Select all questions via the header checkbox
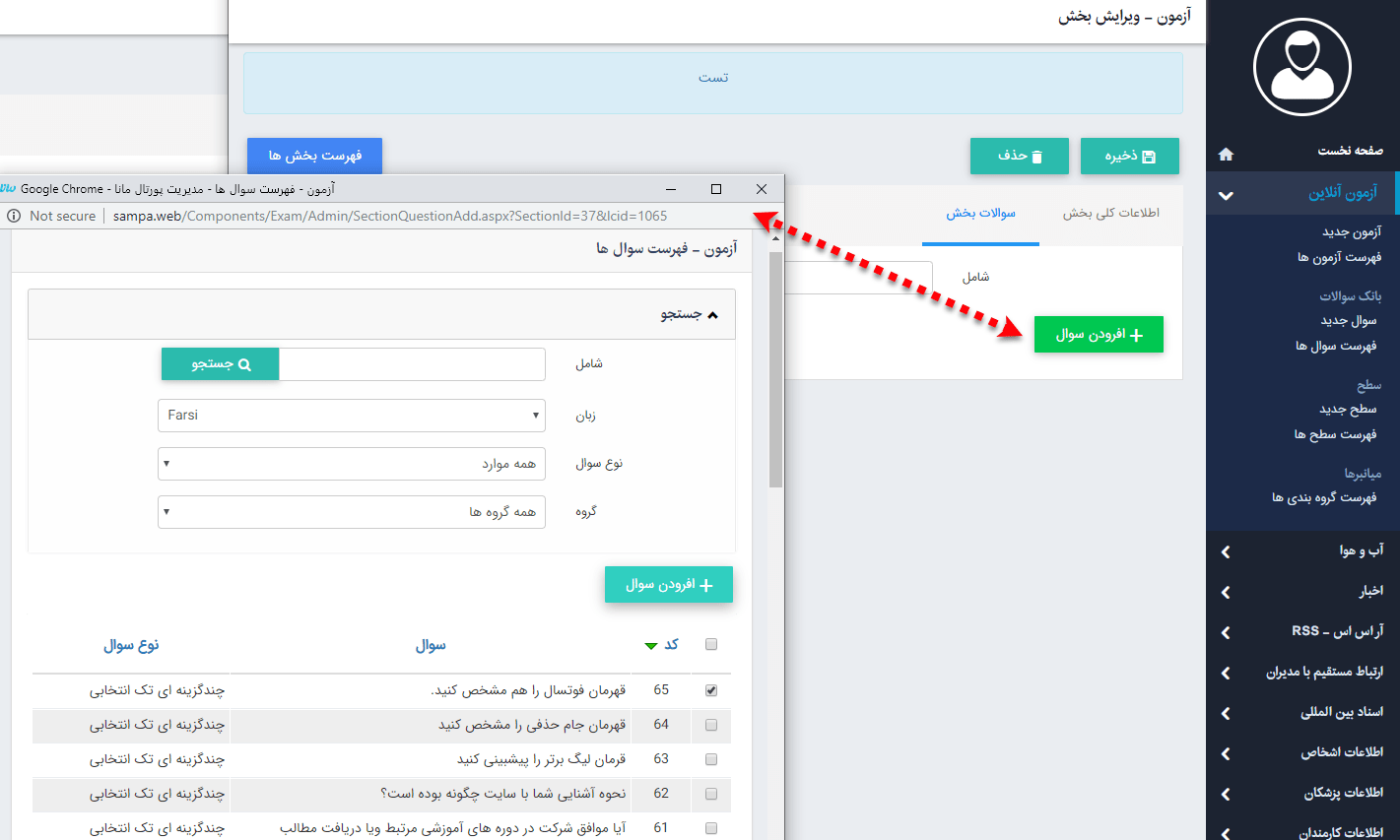1400x840 pixels. 710,643
